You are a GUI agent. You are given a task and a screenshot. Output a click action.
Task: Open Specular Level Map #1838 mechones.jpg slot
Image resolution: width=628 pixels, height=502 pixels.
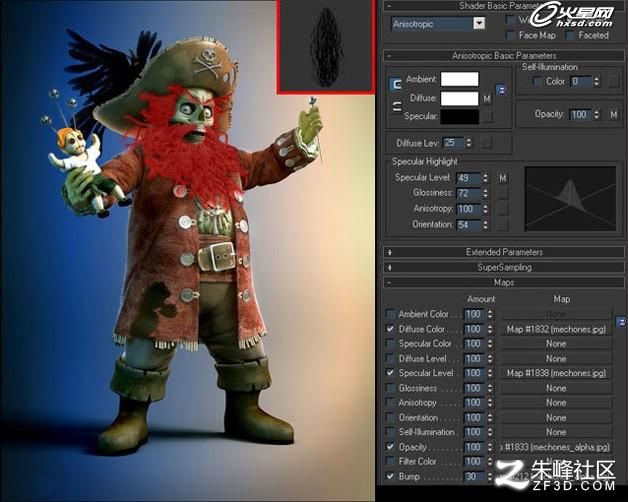(556, 373)
